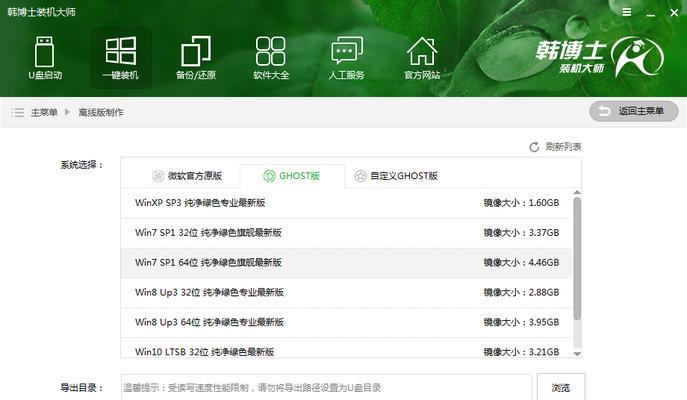This screenshot has height=400, width=687.
Task: Select Win10 LTSB 32位 纯净绿色最新版
Action: pyautogui.click(x=347, y=348)
